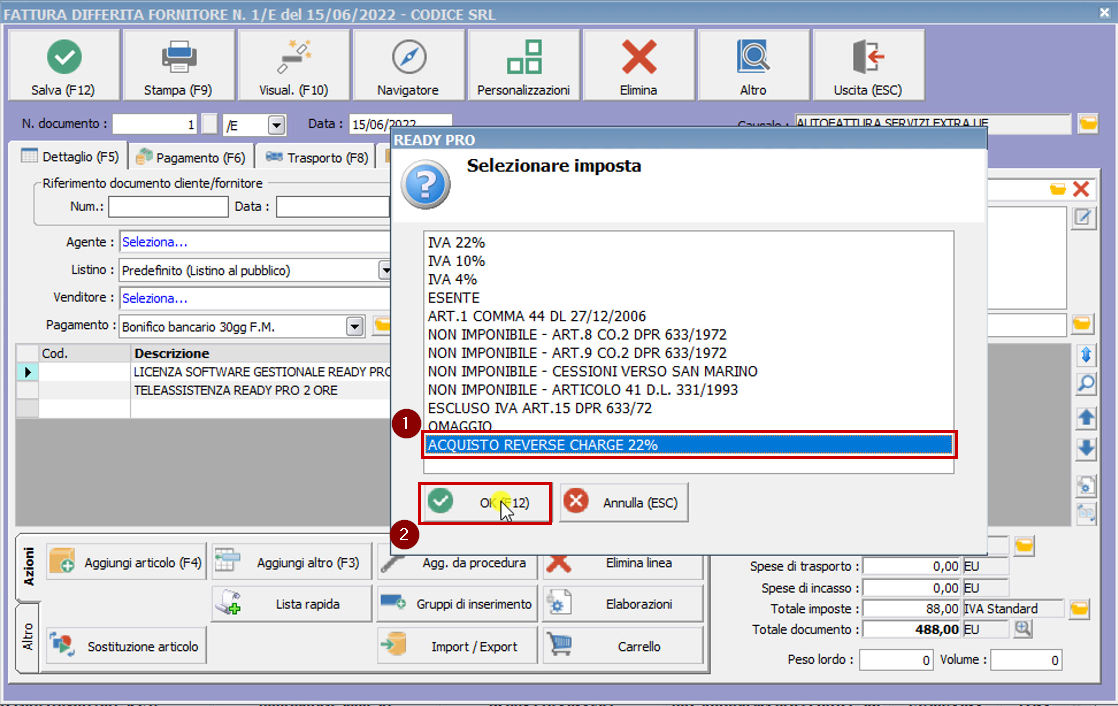1118x706 pixels.
Task: Select the Azioni vertical tab
Action: (28, 567)
